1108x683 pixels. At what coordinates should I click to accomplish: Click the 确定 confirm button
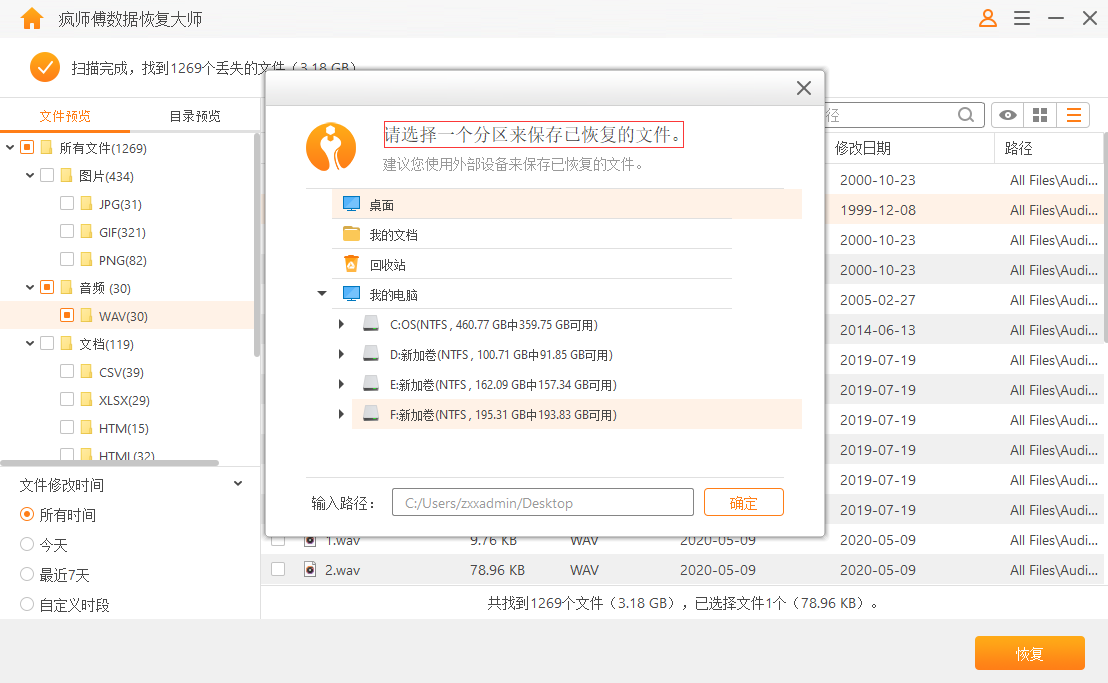[x=744, y=502]
